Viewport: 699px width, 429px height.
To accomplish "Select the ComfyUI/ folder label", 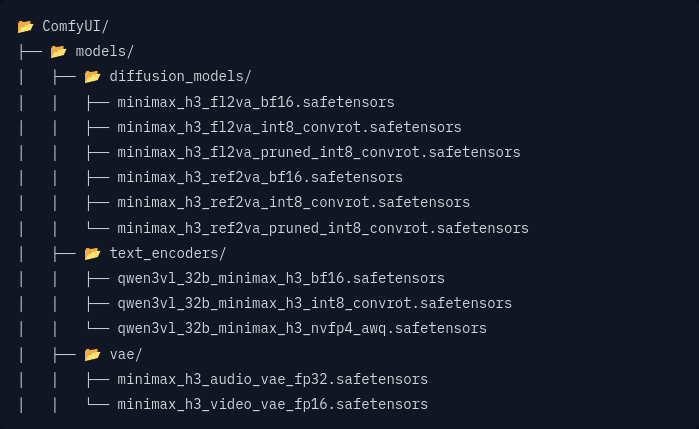I will 75,27.
